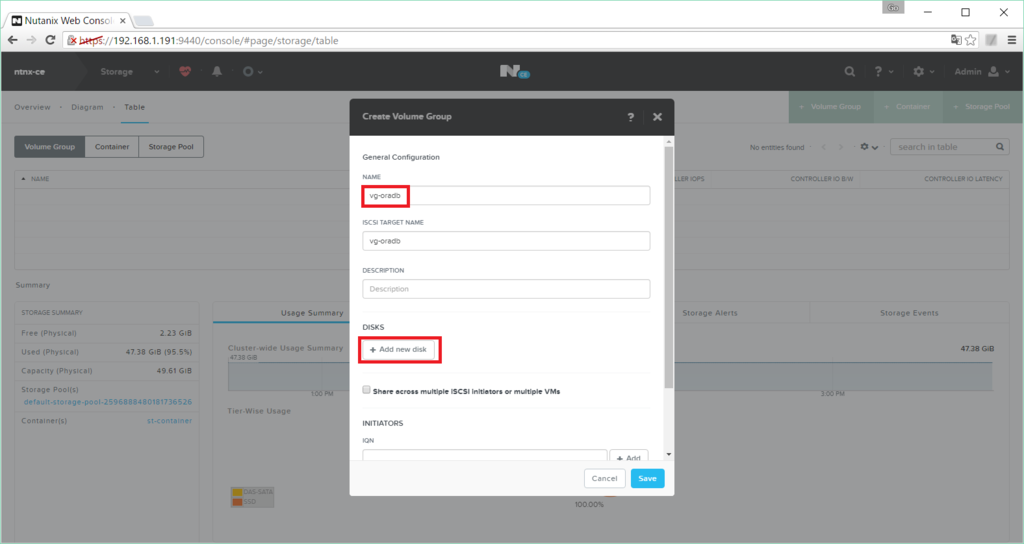Bookmark page with star icon
Viewport: 1024px width, 544px height.
[x=971, y=40]
